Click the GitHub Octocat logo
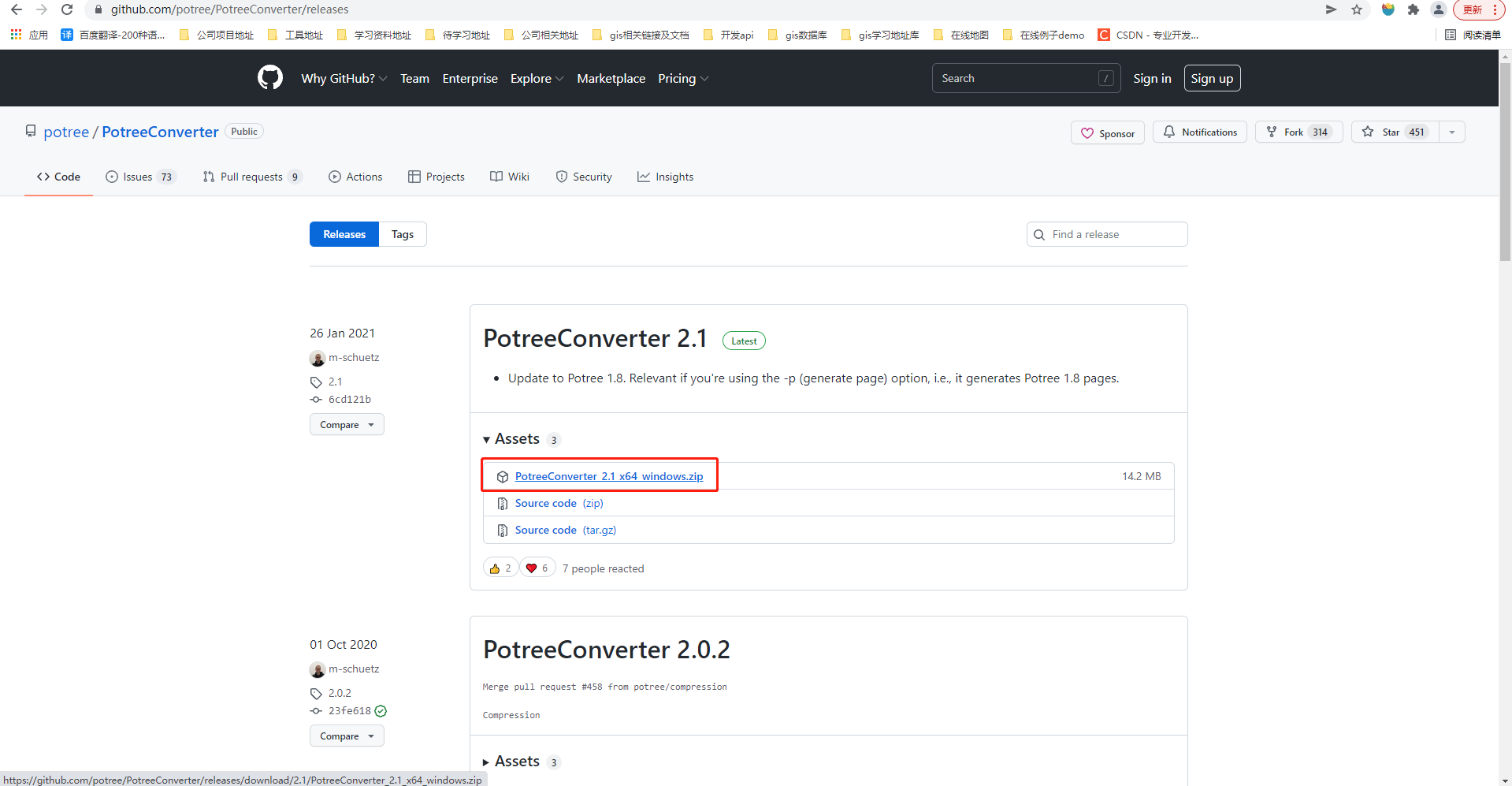 click(269, 77)
